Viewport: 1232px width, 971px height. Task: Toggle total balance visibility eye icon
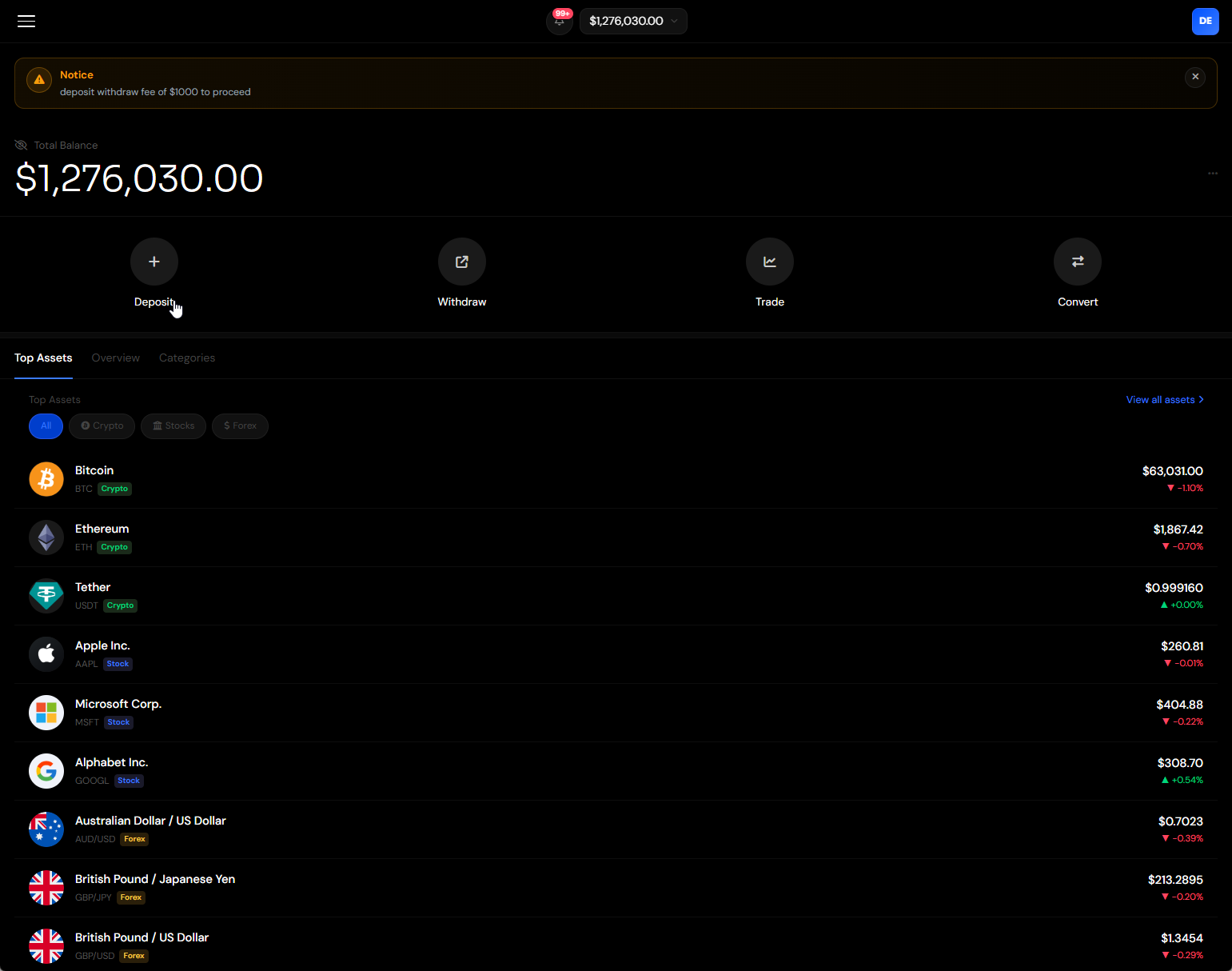[22, 145]
